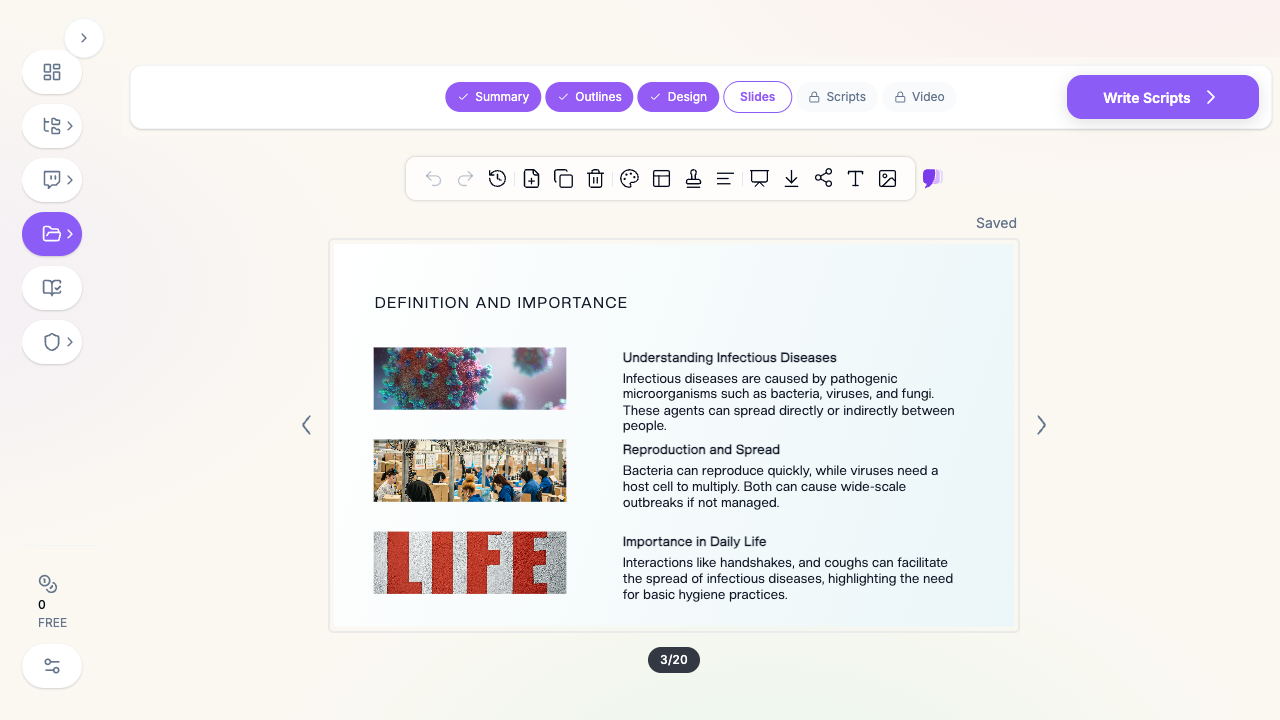Select factory workers image

click(x=470, y=470)
